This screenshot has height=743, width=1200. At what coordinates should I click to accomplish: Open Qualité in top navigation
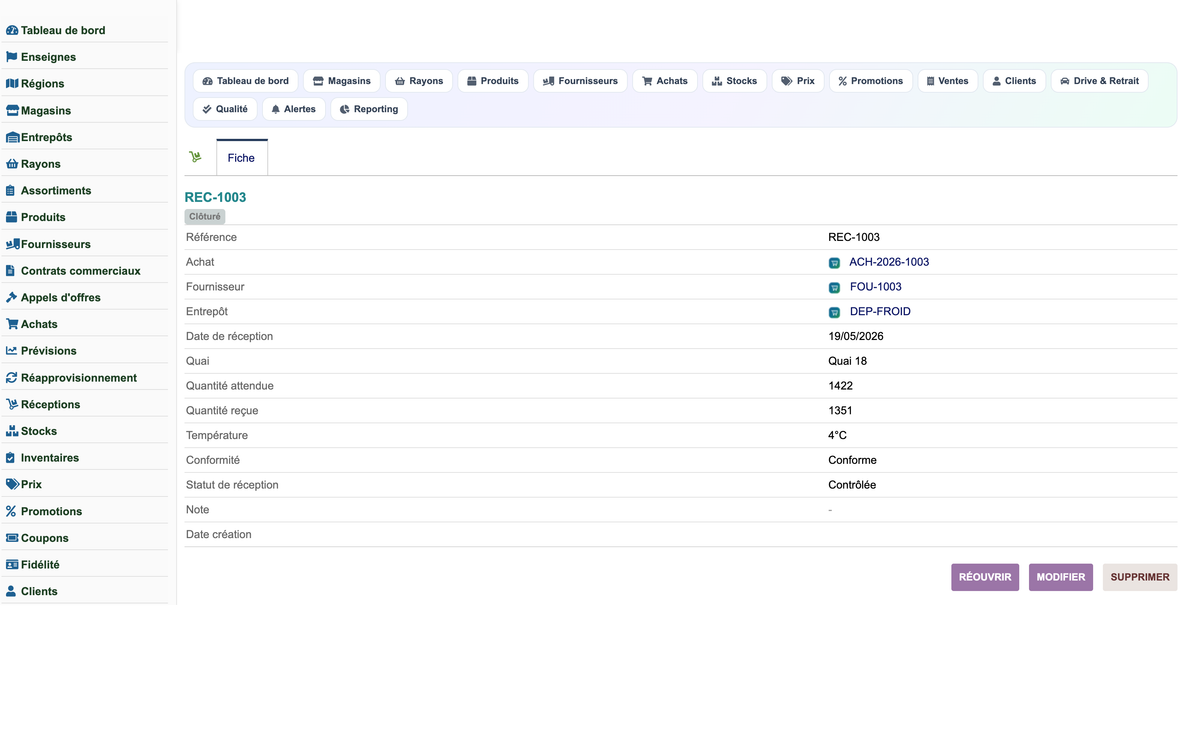[225, 109]
